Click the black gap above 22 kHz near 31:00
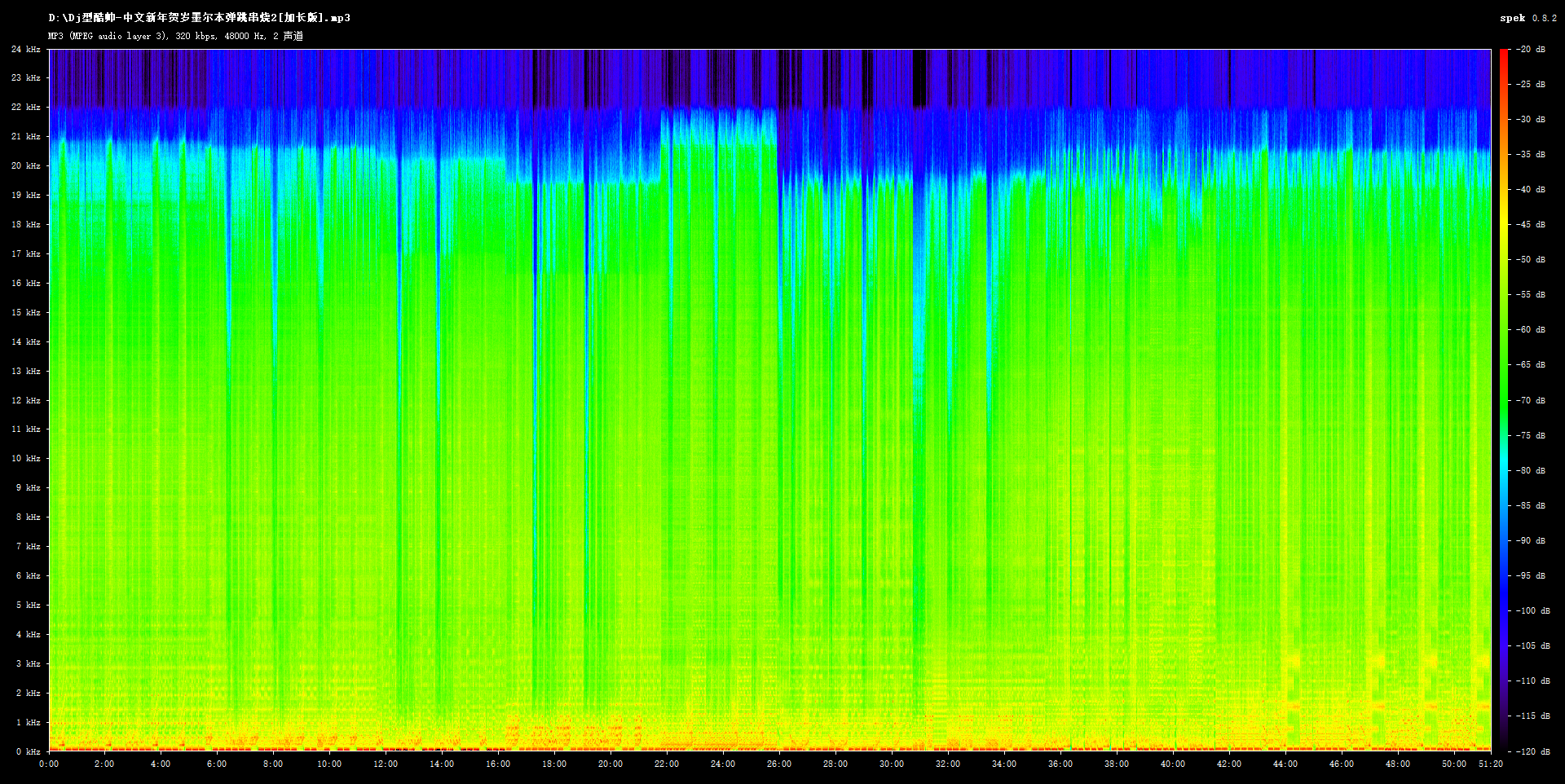Viewport: 1565px width, 784px height. 919,77
